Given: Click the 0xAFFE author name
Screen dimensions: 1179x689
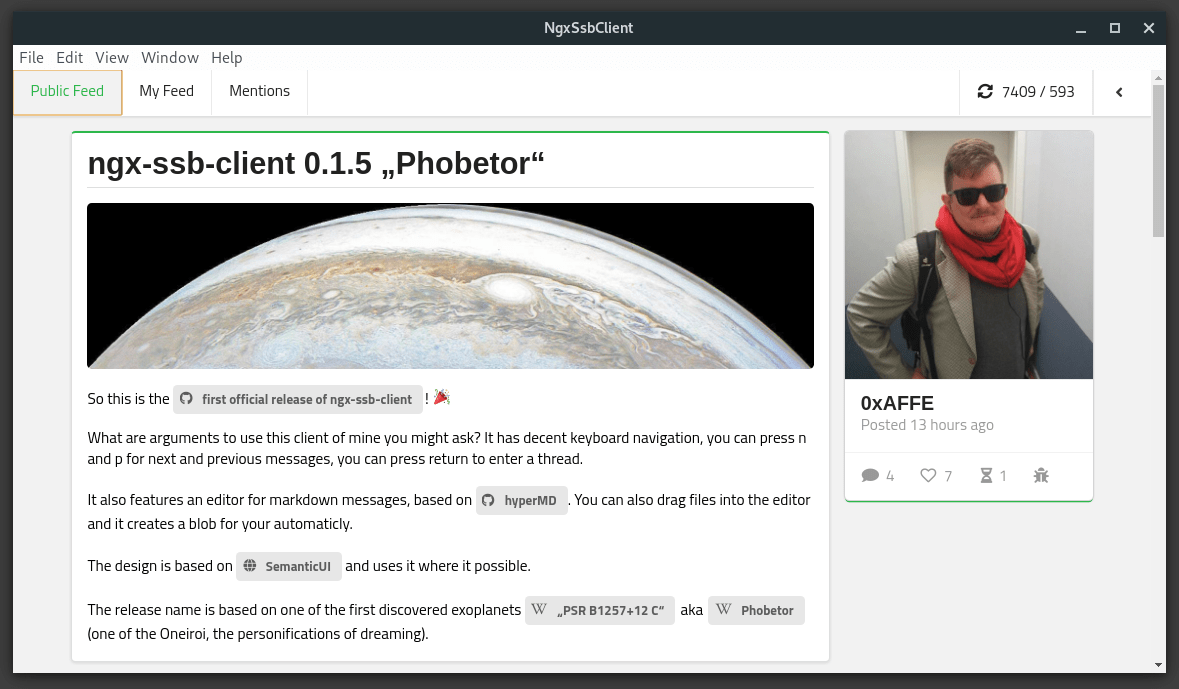Looking at the screenshot, I should [x=897, y=403].
